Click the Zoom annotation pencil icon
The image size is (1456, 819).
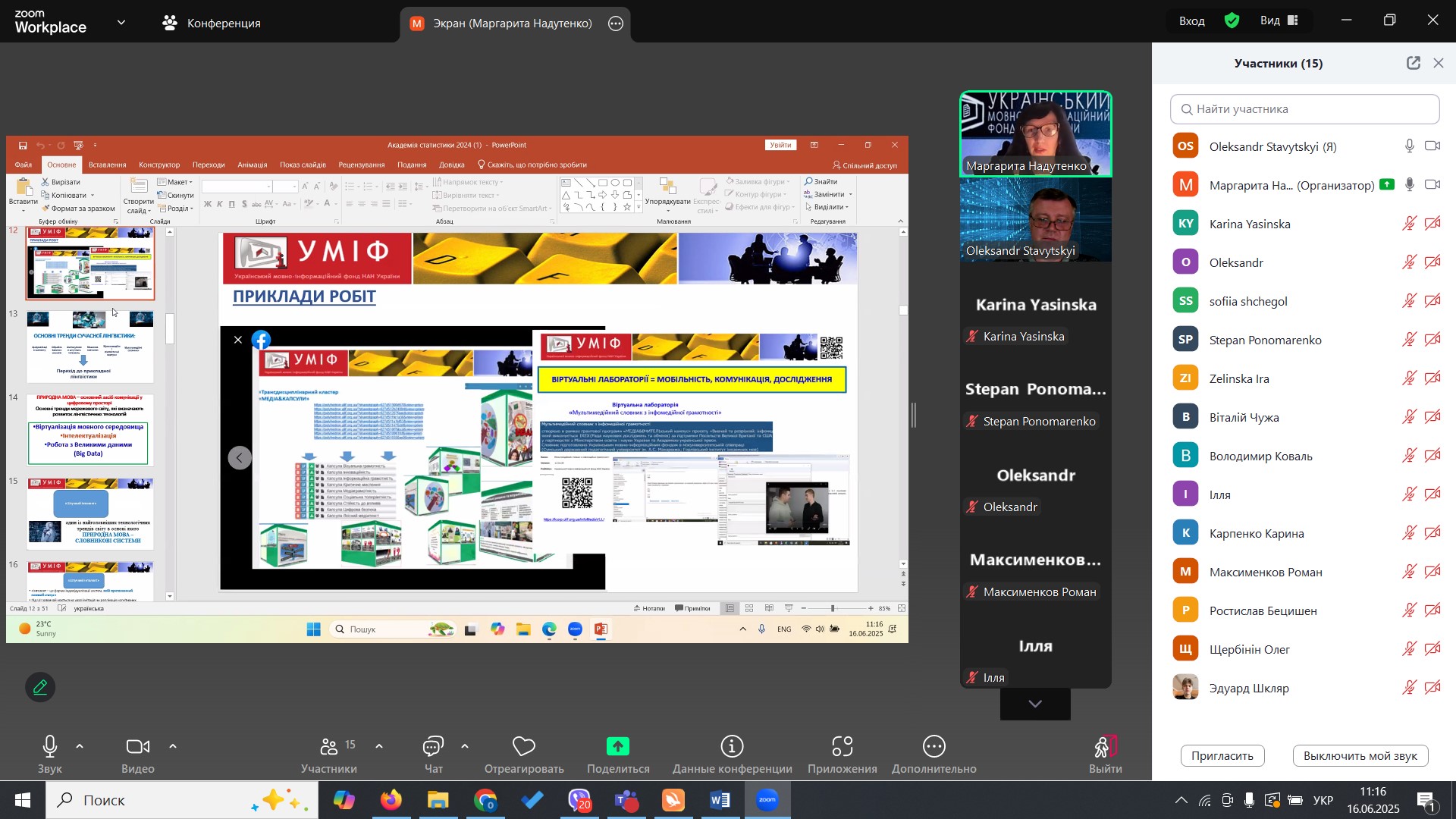point(40,687)
